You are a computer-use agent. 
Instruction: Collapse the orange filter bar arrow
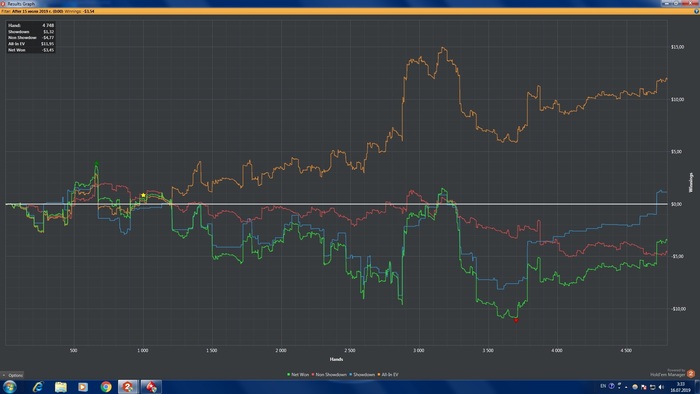(696, 11)
